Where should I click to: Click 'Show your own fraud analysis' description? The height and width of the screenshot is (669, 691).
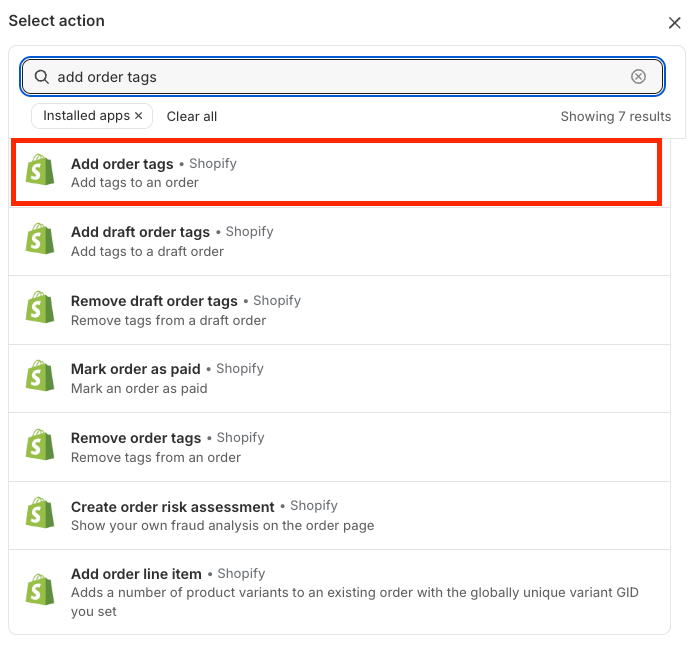tap(222, 525)
